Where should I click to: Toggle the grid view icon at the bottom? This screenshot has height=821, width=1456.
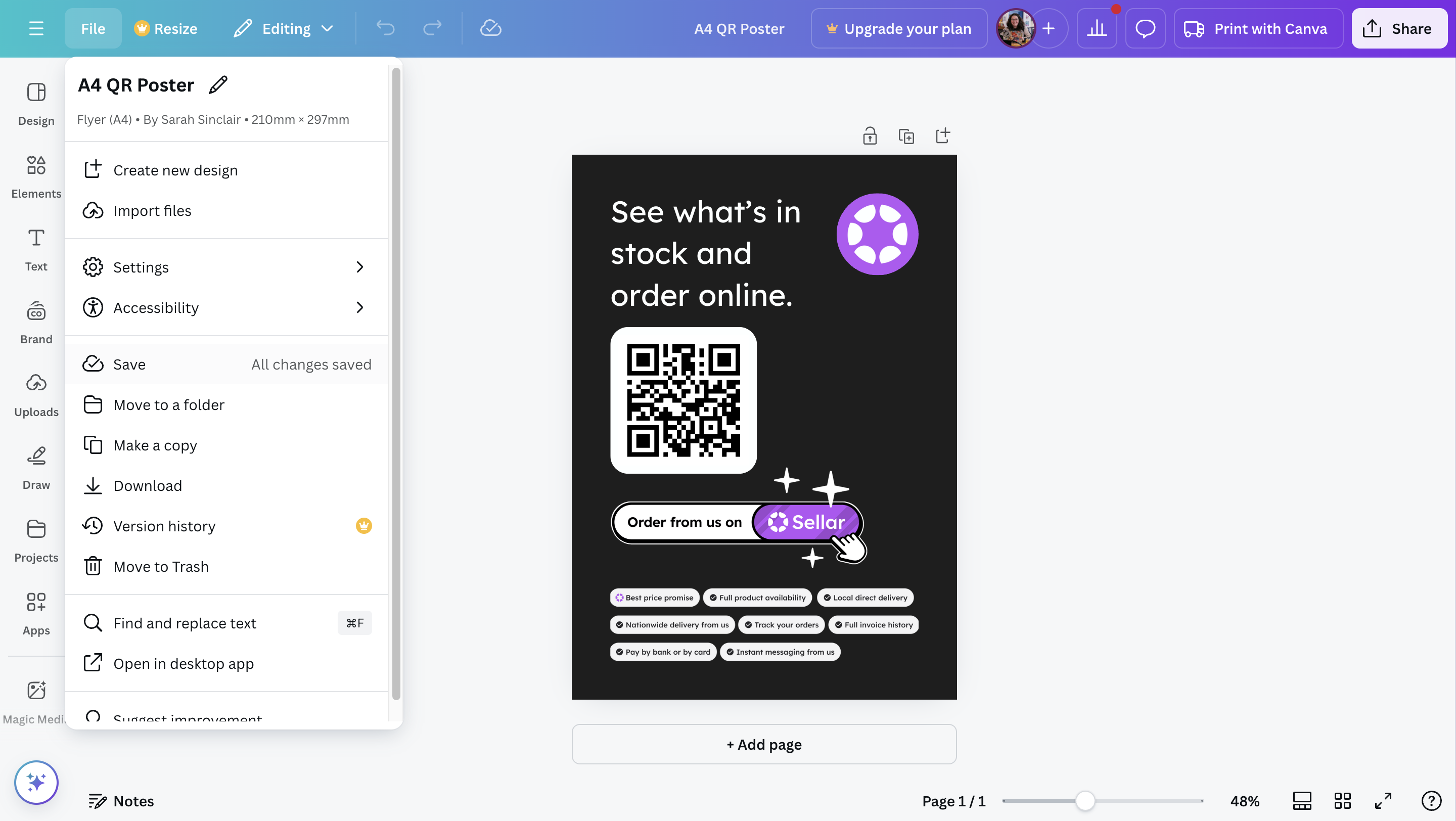[x=1342, y=801]
